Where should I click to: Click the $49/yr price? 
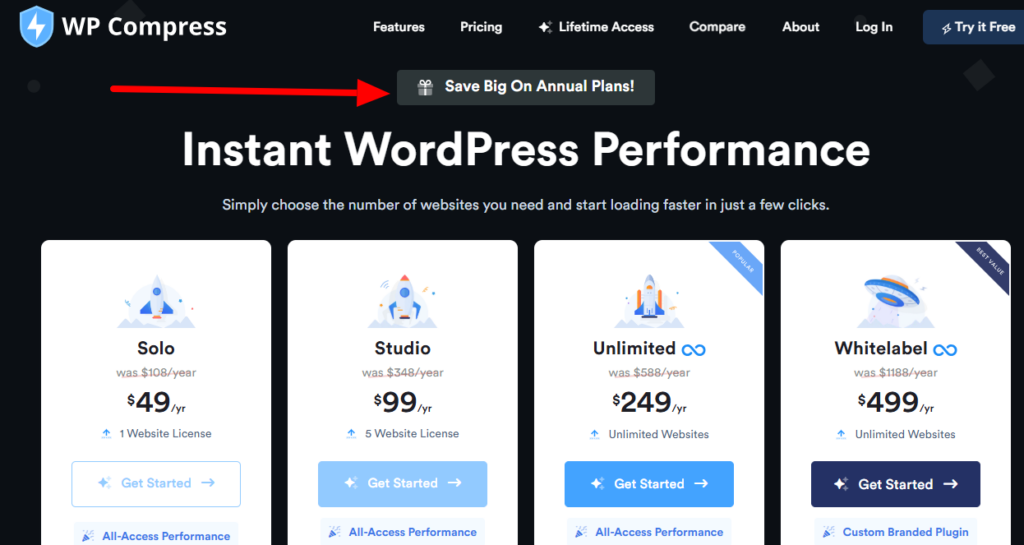[156, 402]
